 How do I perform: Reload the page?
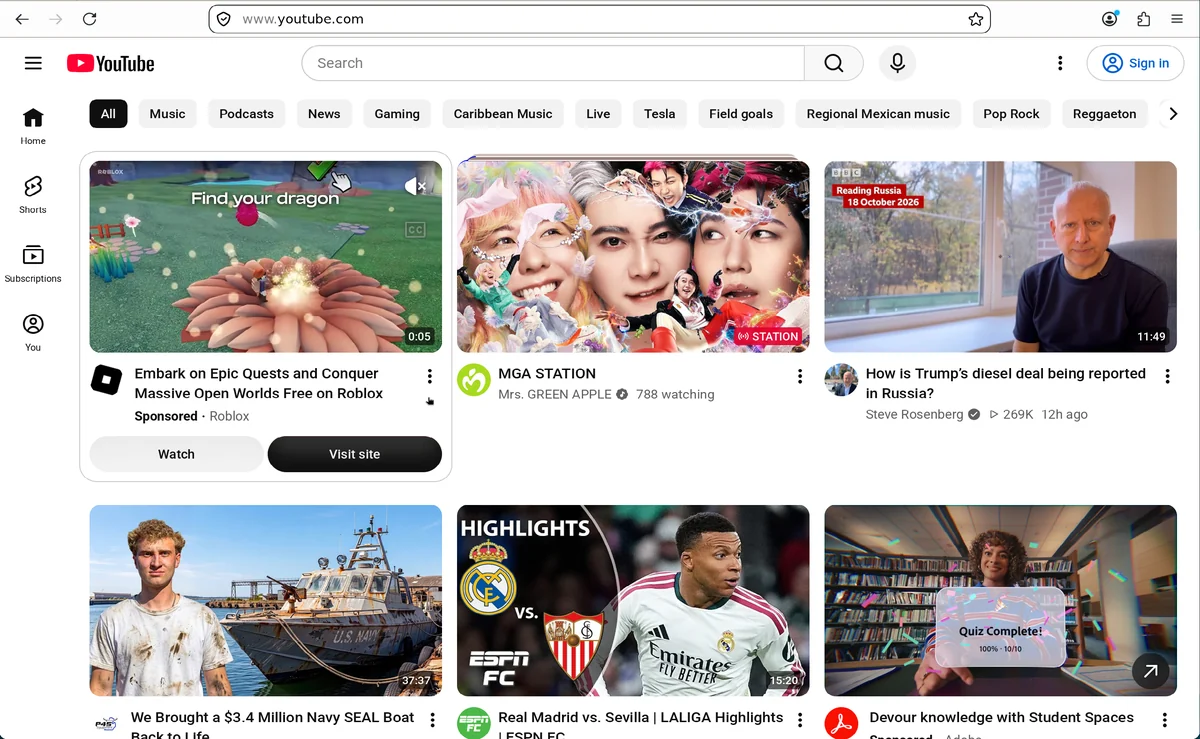[90, 19]
